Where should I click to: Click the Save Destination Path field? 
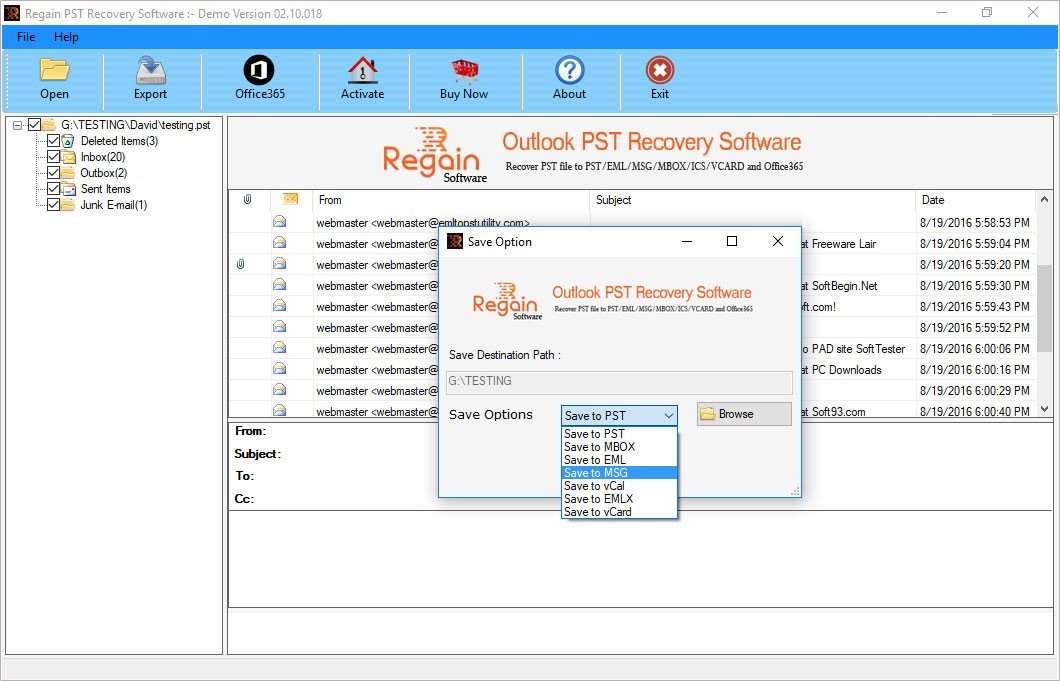coord(619,381)
